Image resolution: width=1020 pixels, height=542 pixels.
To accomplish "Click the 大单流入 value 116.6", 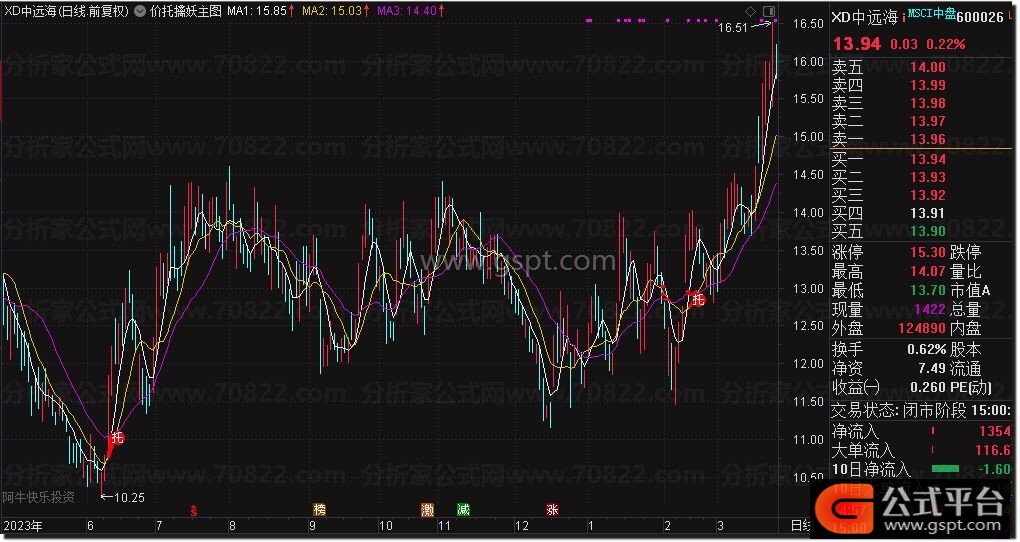I will (993, 450).
